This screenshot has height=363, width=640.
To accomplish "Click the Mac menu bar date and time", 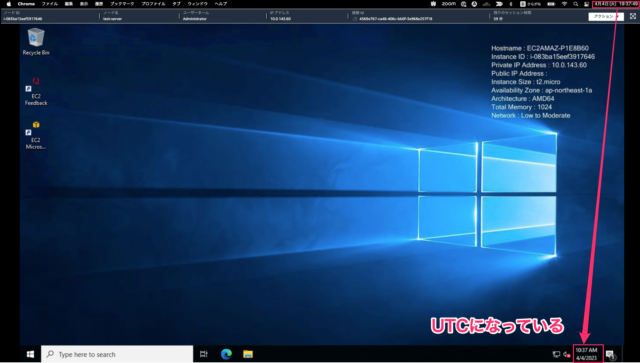I will 616,4.
